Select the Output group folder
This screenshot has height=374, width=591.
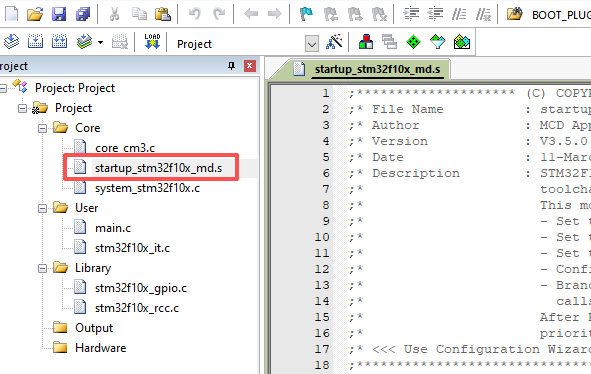(94, 328)
